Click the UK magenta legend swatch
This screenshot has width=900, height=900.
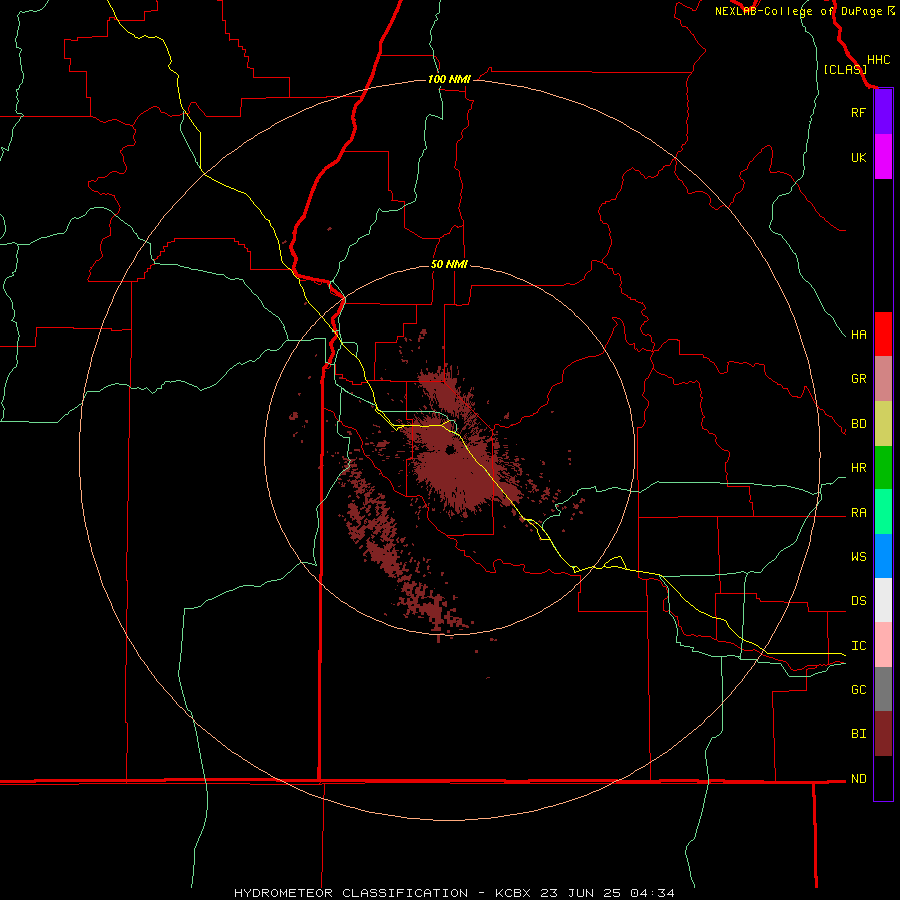click(883, 157)
